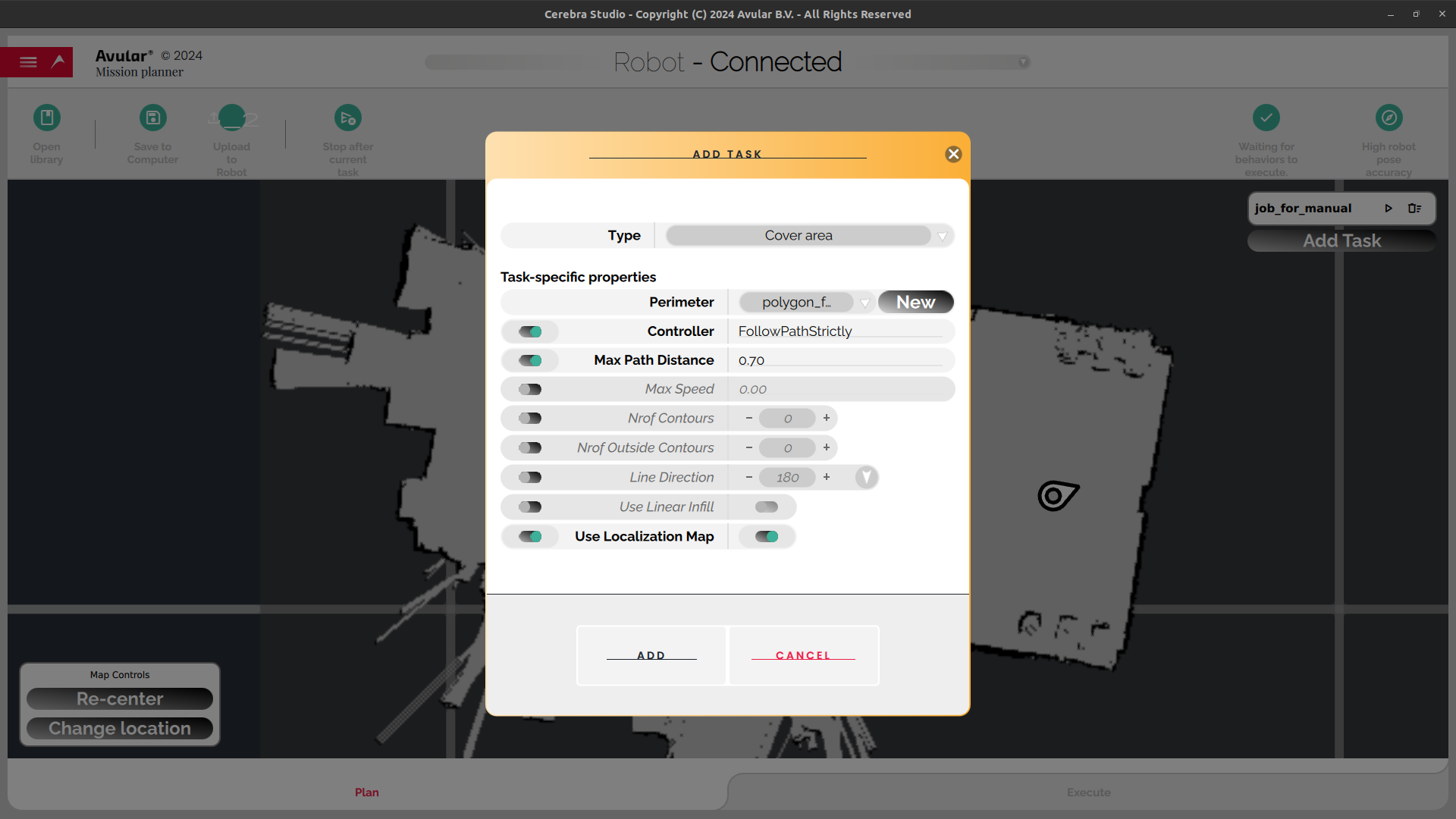Image resolution: width=1456 pixels, height=819 pixels.
Task: Click the ADD button
Action: 651,656
